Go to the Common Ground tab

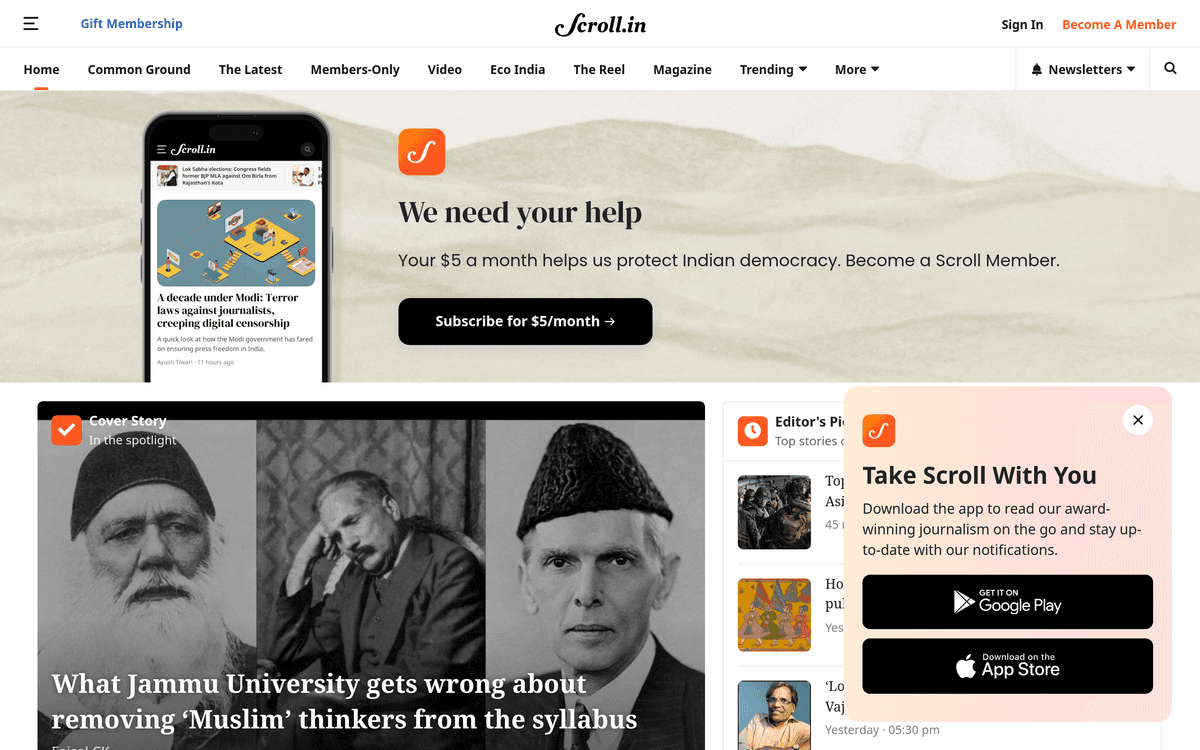click(139, 70)
